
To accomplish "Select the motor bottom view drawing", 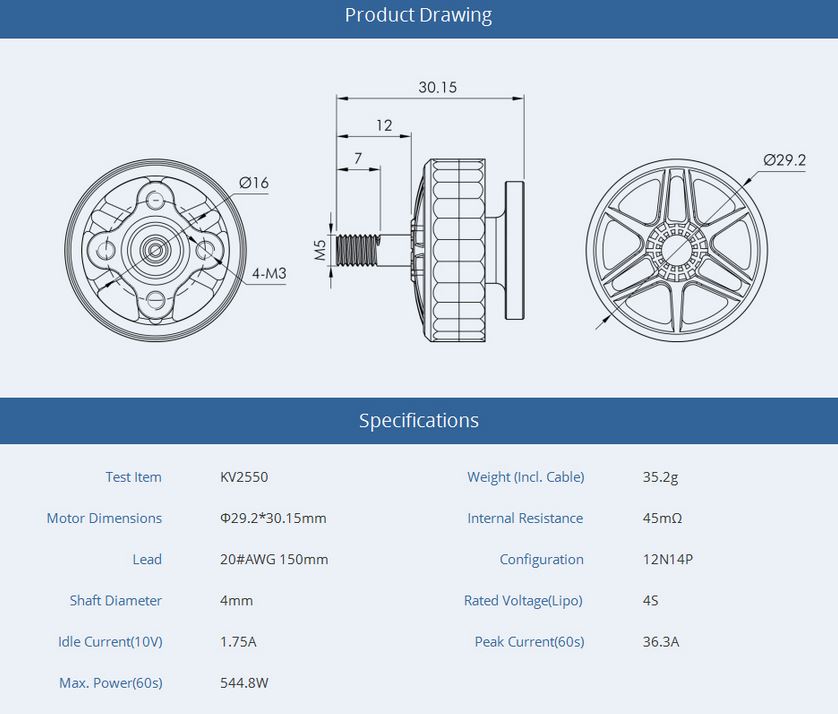I will pyautogui.click(x=156, y=250).
